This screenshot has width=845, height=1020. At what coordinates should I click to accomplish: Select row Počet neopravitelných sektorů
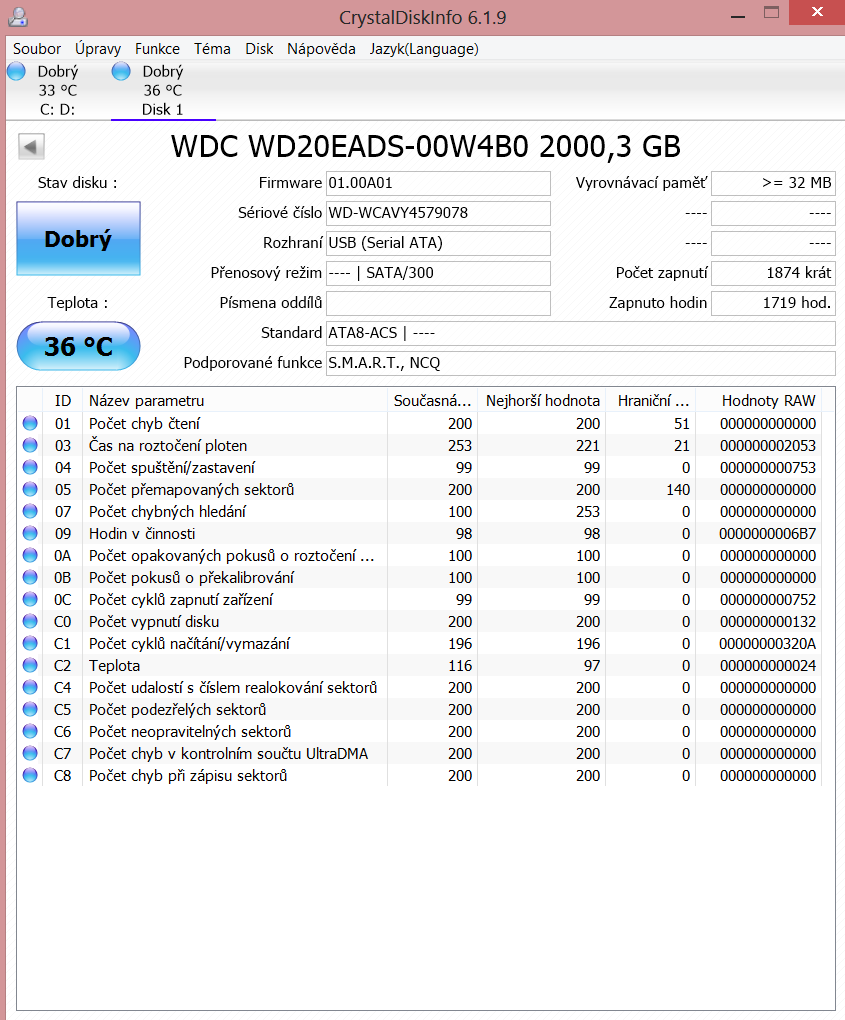pos(420,731)
